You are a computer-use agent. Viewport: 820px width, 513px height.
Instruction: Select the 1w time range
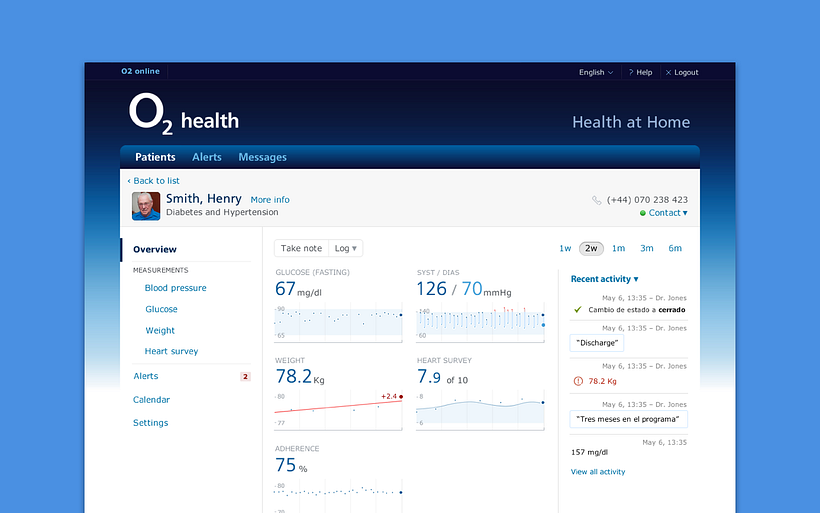565,248
